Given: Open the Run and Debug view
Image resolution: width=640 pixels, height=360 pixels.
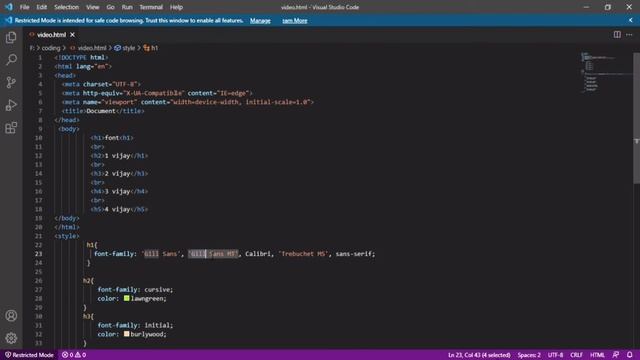Looking at the screenshot, I should (11, 105).
